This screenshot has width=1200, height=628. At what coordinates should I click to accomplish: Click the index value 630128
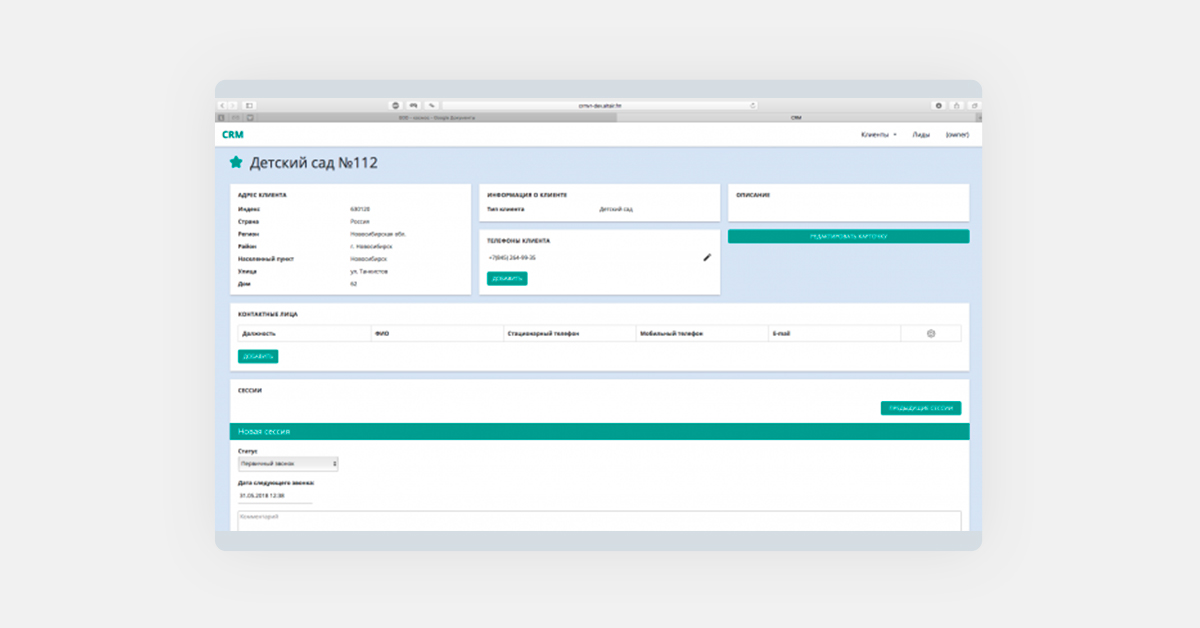click(358, 209)
